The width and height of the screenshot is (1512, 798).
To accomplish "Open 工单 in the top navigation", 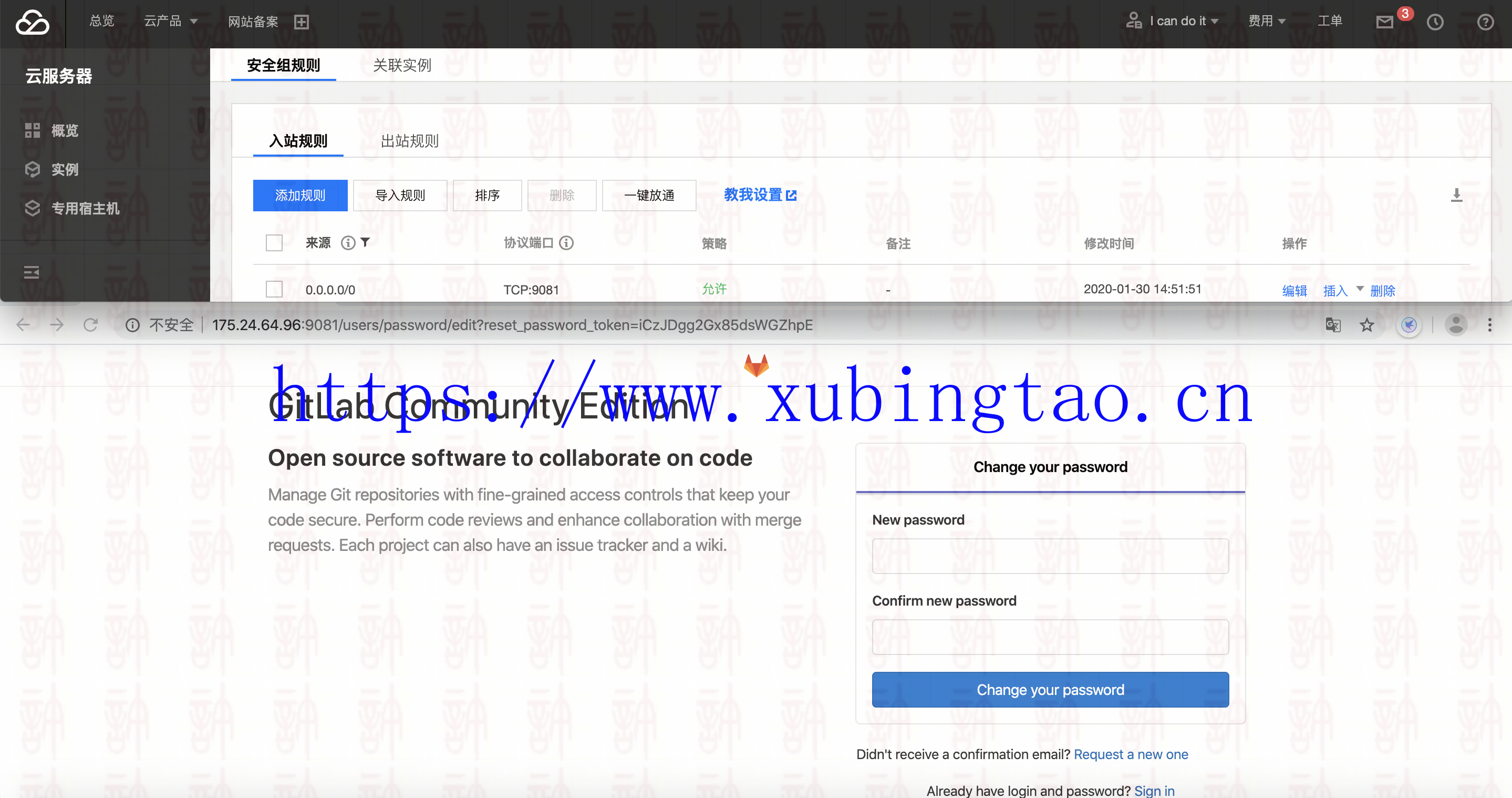I will tap(1330, 21).
